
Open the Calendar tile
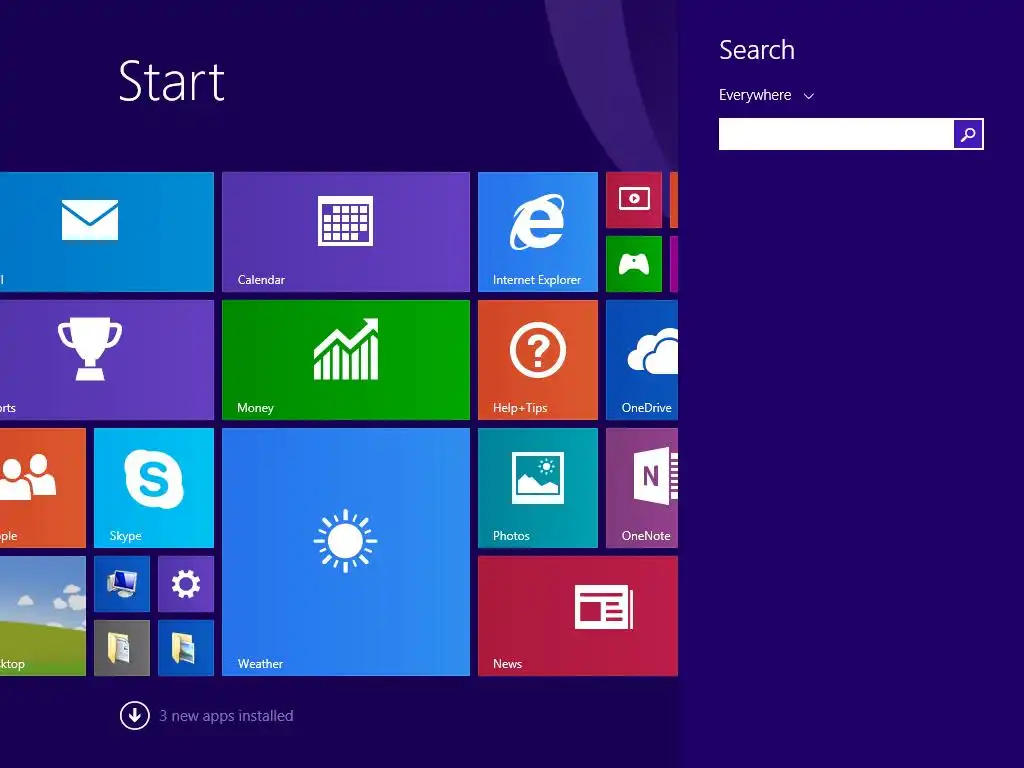(345, 232)
